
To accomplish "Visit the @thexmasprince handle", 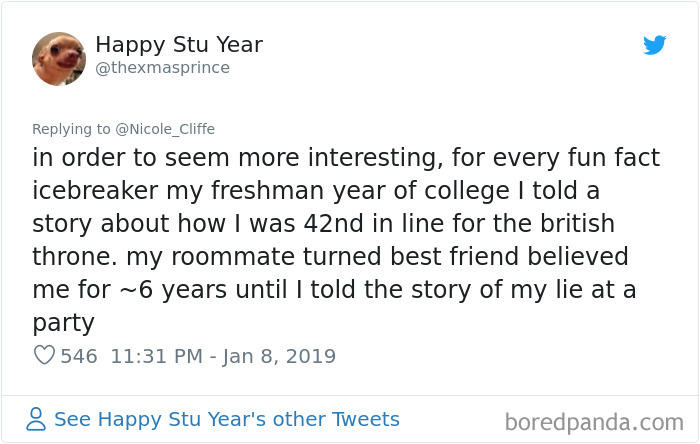I will [x=162, y=68].
